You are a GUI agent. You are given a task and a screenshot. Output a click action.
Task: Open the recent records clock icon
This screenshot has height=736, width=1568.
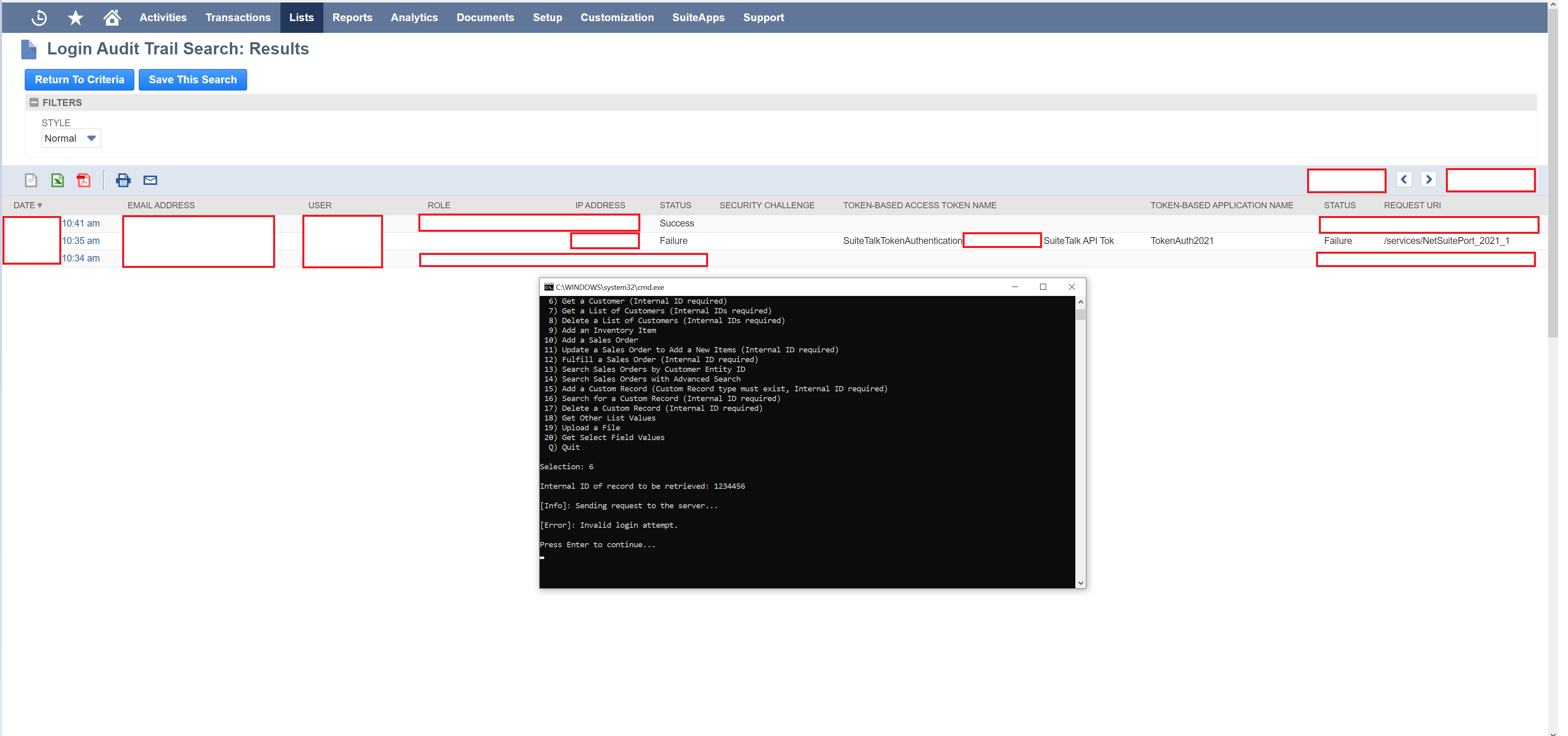tap(38, 17)
